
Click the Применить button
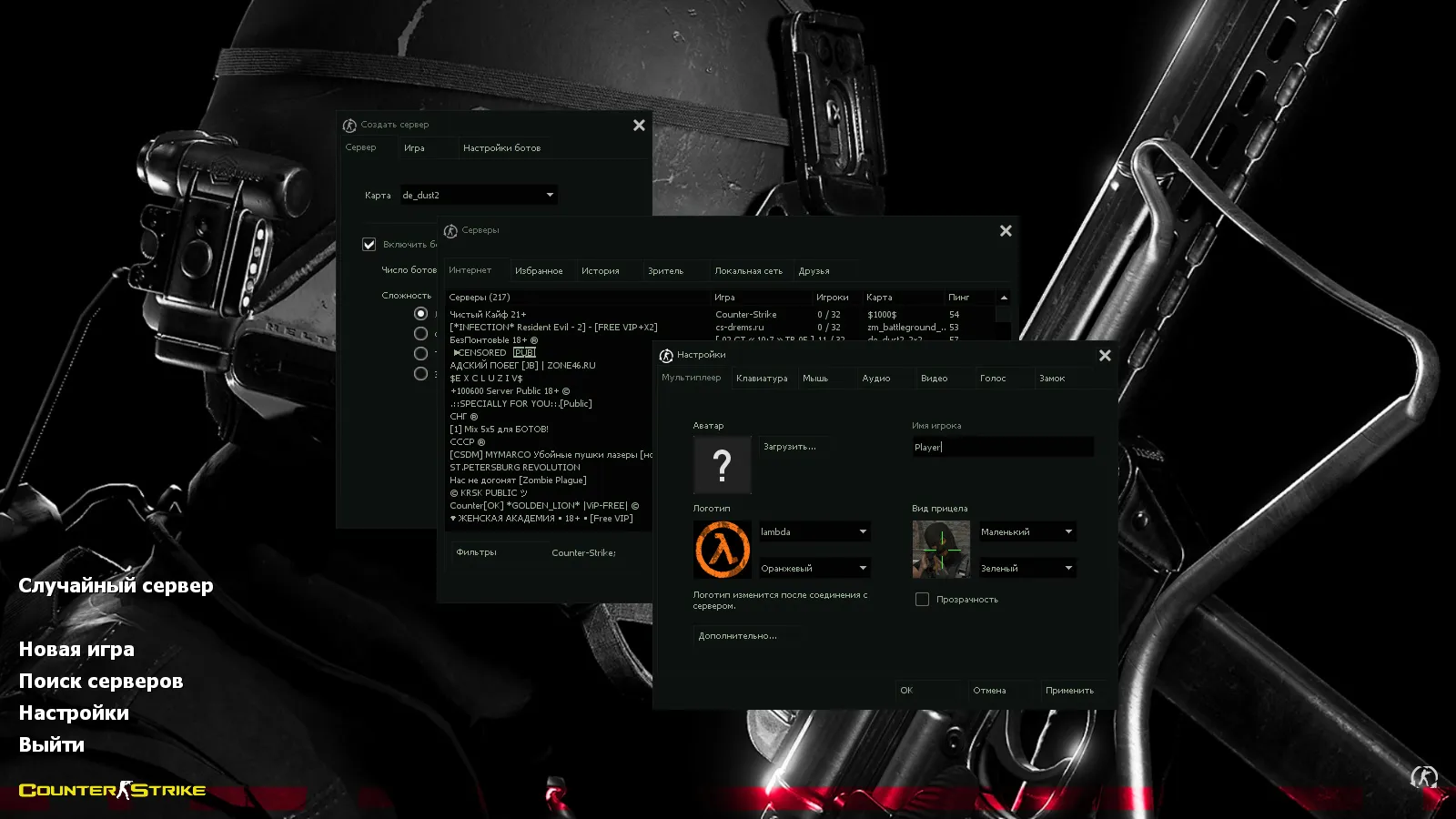pyautogui.click(x=1072, y=690)
